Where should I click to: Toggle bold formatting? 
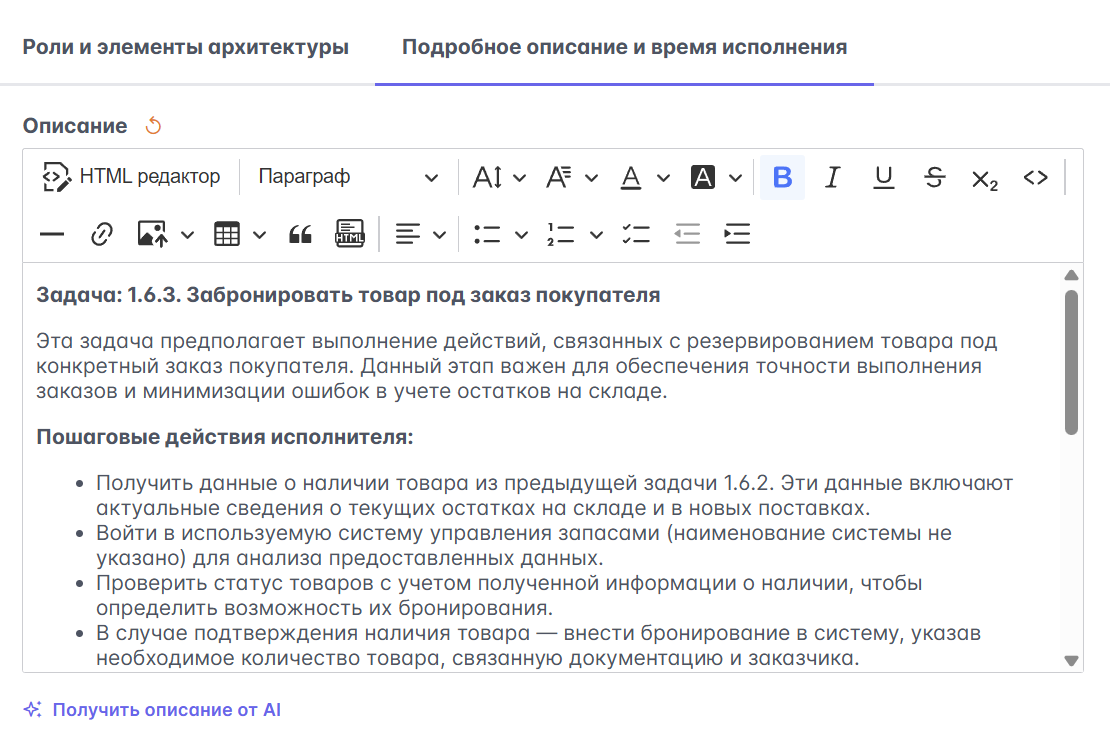(x=782, y=177)
